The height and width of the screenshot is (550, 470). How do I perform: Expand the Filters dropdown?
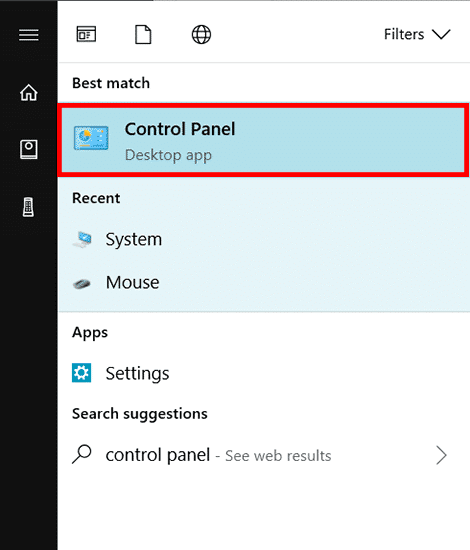point(417,34)
